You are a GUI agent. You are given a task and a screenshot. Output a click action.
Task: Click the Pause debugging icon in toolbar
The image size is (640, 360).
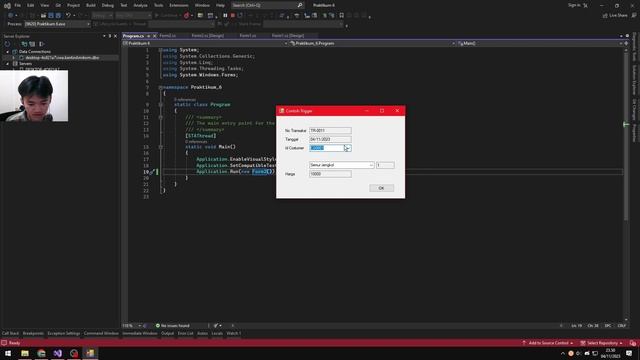tap(225, 16)
